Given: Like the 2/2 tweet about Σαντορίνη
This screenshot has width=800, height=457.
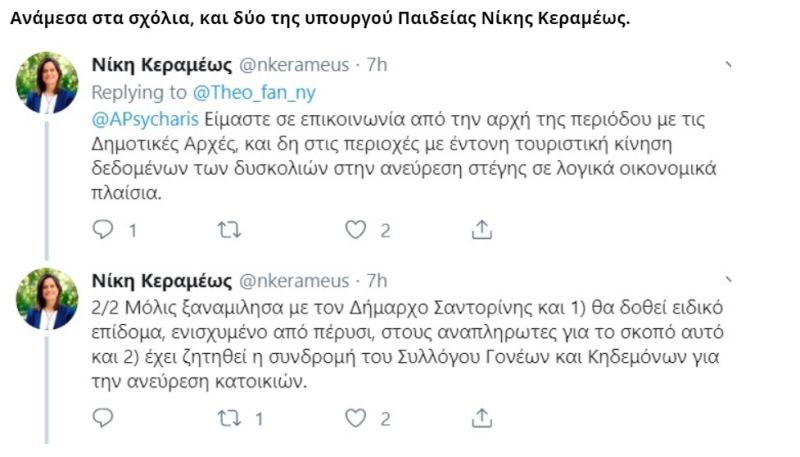Looking at the screenshot, I should [x=356, y=418].
